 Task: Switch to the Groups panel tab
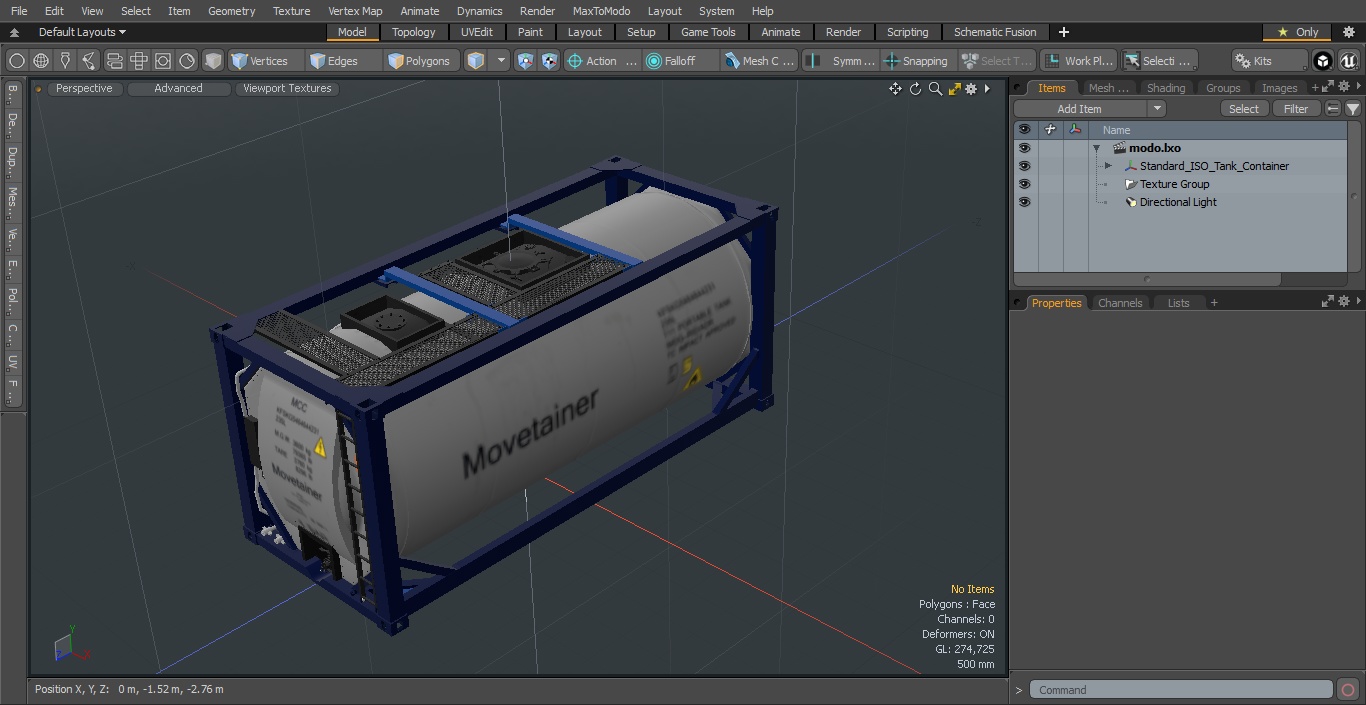[1222, 88]
